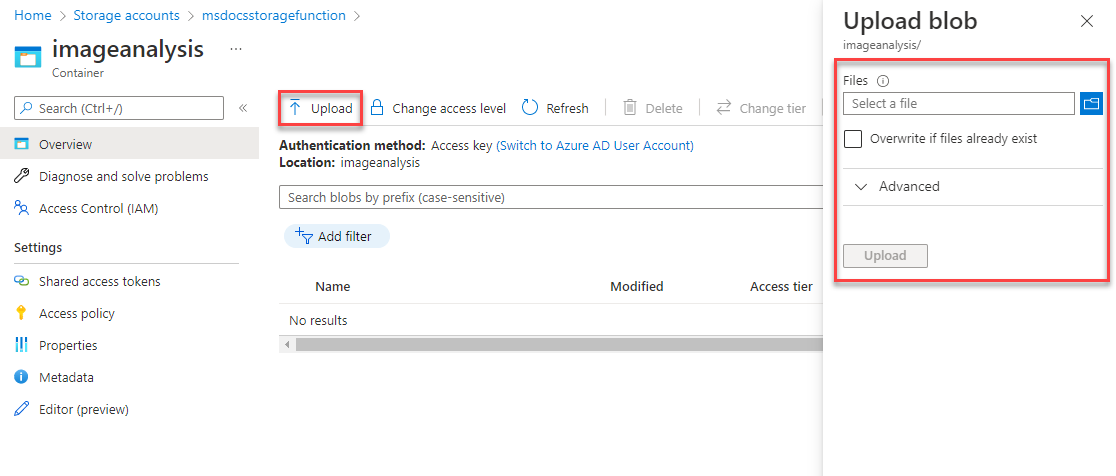Open Shared access tokens settings
Image resolution: width=1116 pixels, height=476 pixels.
tap(99, 281)
